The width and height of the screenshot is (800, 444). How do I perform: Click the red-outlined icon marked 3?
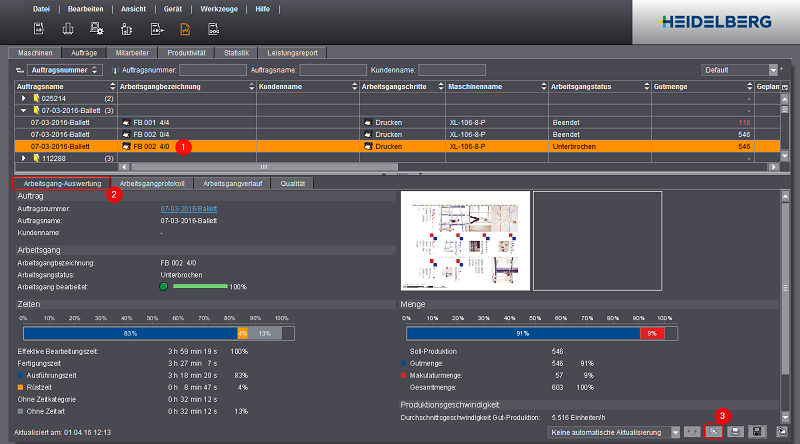(x=714, y=431)
